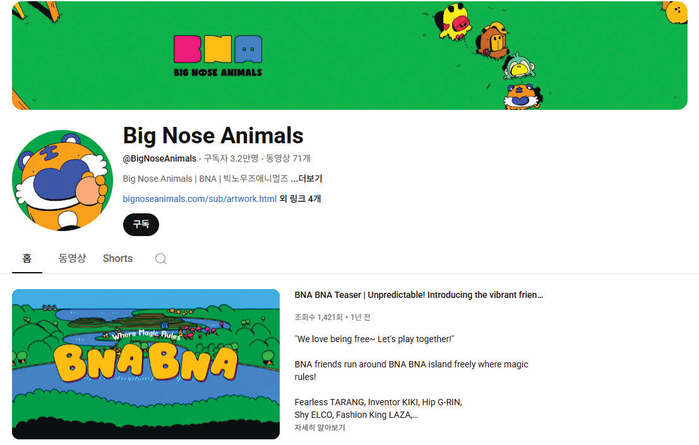Click the Big Nose Animals channel name

[x=213, y=135]
